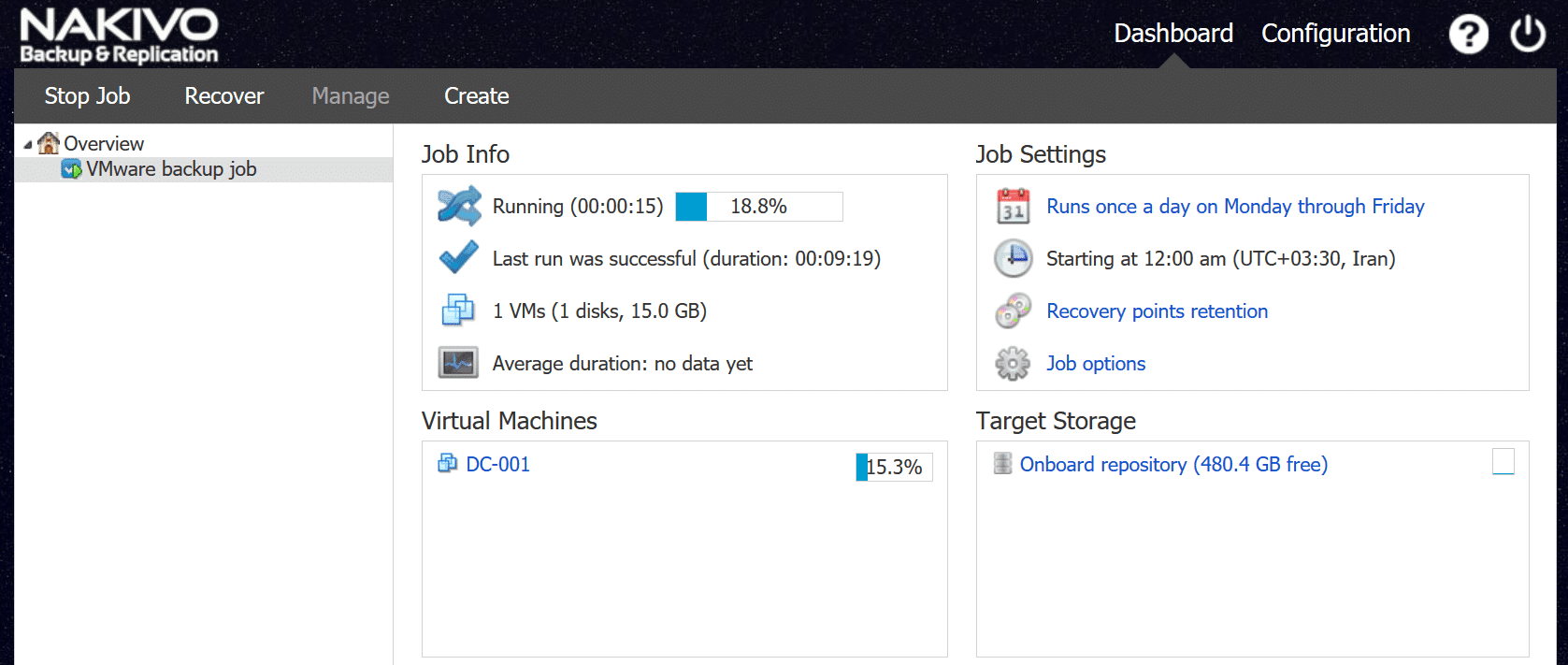Viewport: 1568px width, 665px height.
Task: Open Recovery points retention link
Action: (x=1157, y=311)
